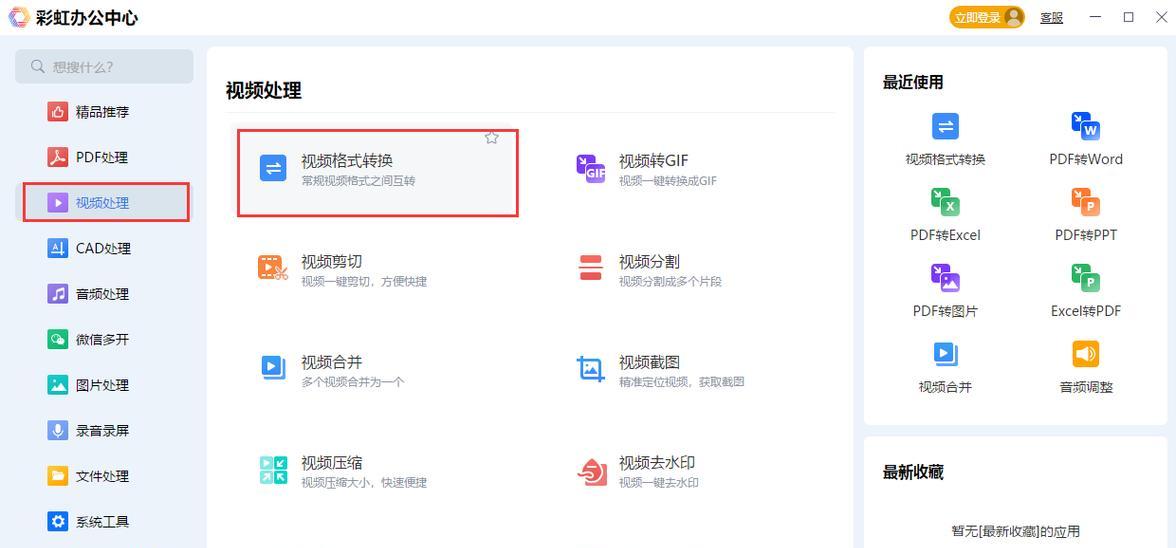Maximize the 彩虹办公中心 window
Image resolution: width=1176 pixels, height=548 pixels.
tap(1128, 17)
